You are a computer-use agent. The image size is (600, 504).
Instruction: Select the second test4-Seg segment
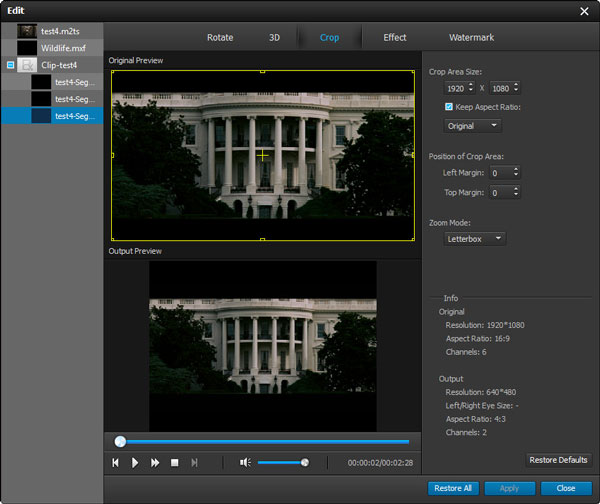(x=52, y=99)
